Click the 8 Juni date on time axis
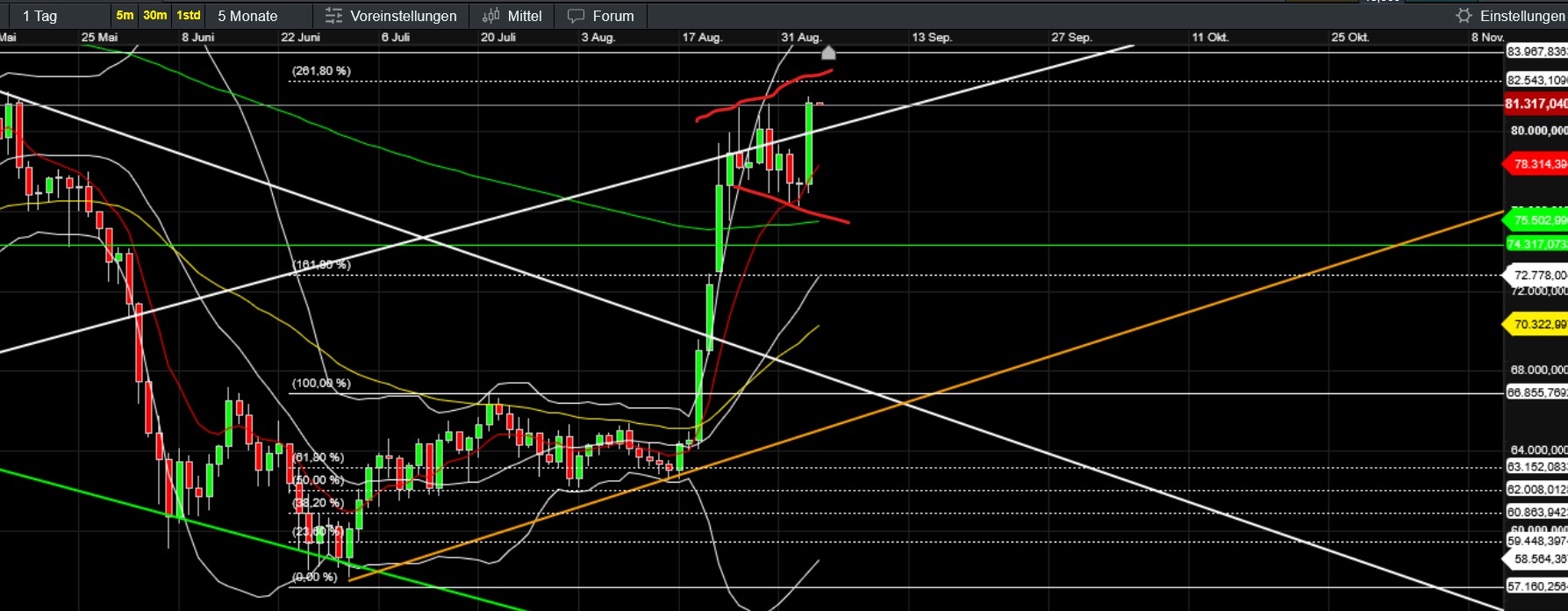 pyautogui.click(x=198, y=37)
